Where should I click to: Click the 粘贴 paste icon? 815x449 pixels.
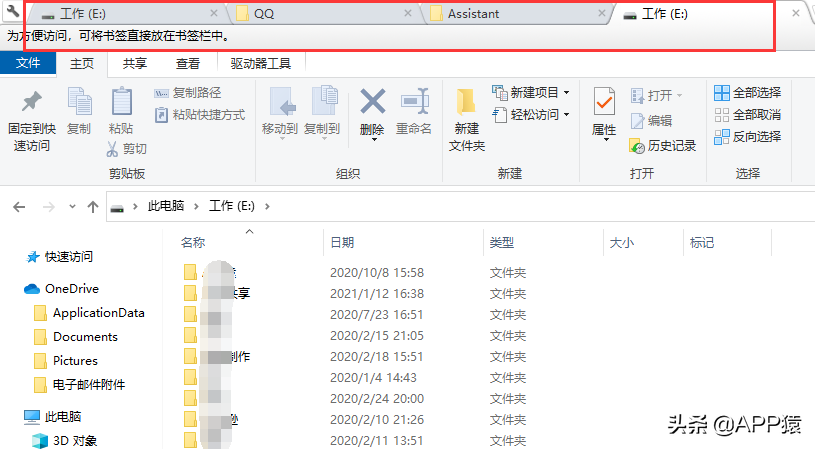point(122,101)
